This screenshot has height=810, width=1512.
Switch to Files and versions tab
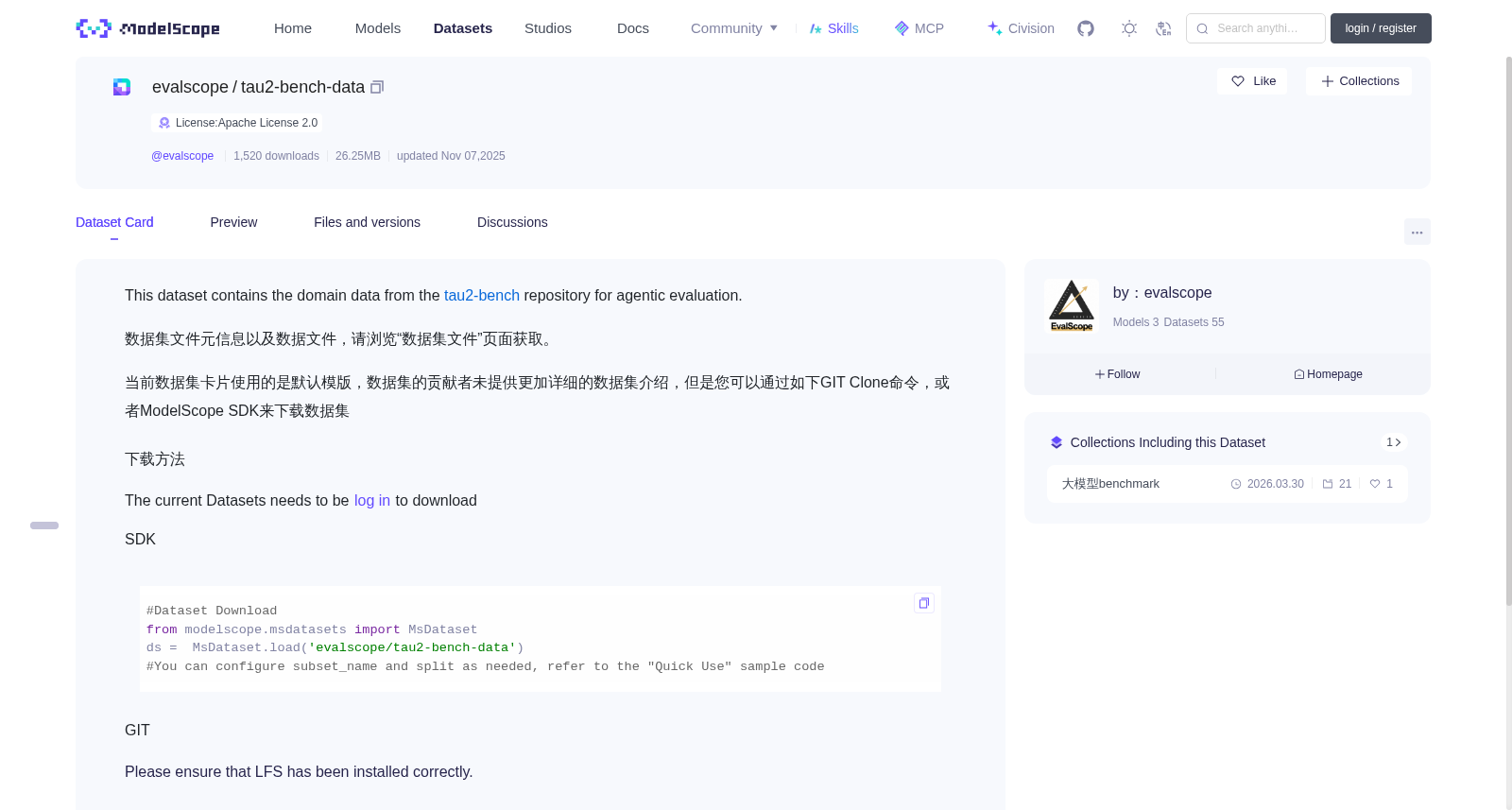[367, 222]
